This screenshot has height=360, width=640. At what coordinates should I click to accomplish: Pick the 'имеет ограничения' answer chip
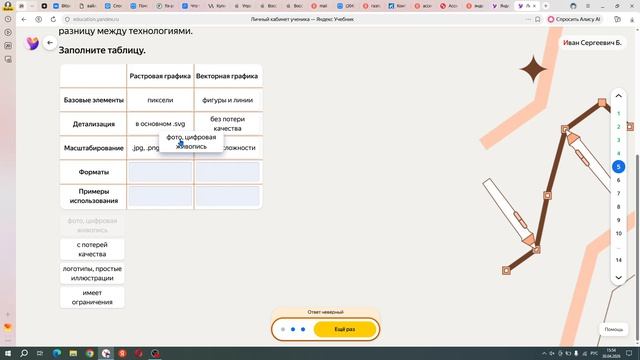[x=92, y=298]
